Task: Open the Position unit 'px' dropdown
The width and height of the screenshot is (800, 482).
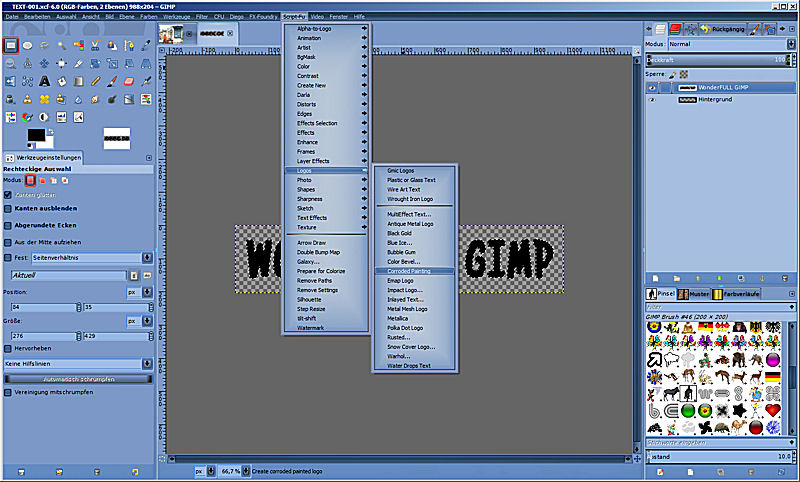Action: (x=140, y=292)
